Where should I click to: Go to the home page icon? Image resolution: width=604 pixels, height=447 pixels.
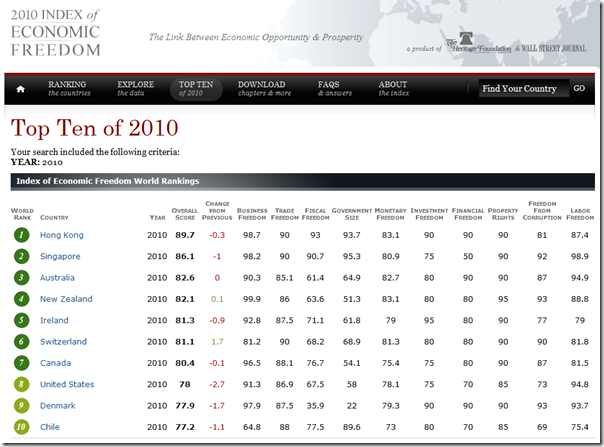[21, 89]
